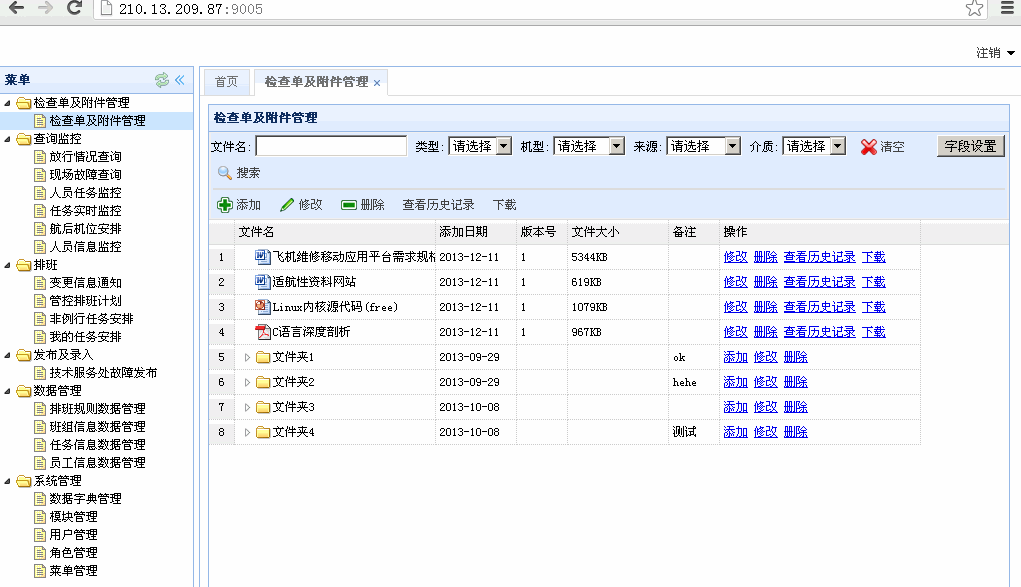Screen dimensions: 1021x587
Task: Click bookmark star icon in address bar
Action: (x=974, y=8)
